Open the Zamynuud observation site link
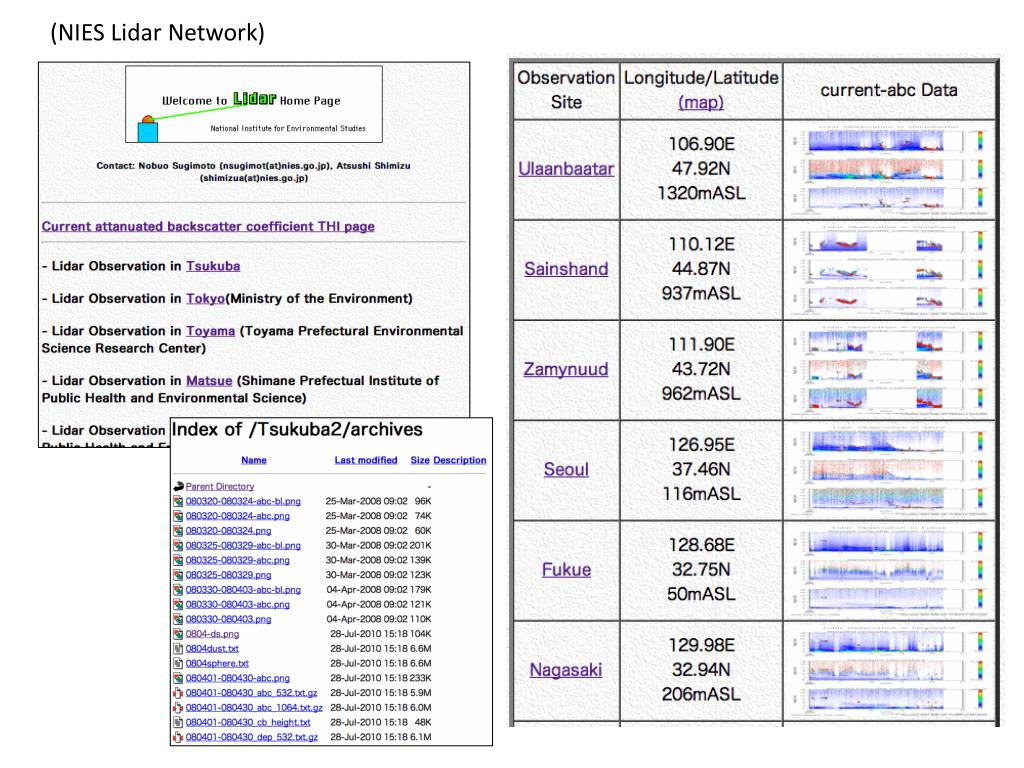Image resolution: width=1024 pixels, height=768 pixels. (566, 369)
